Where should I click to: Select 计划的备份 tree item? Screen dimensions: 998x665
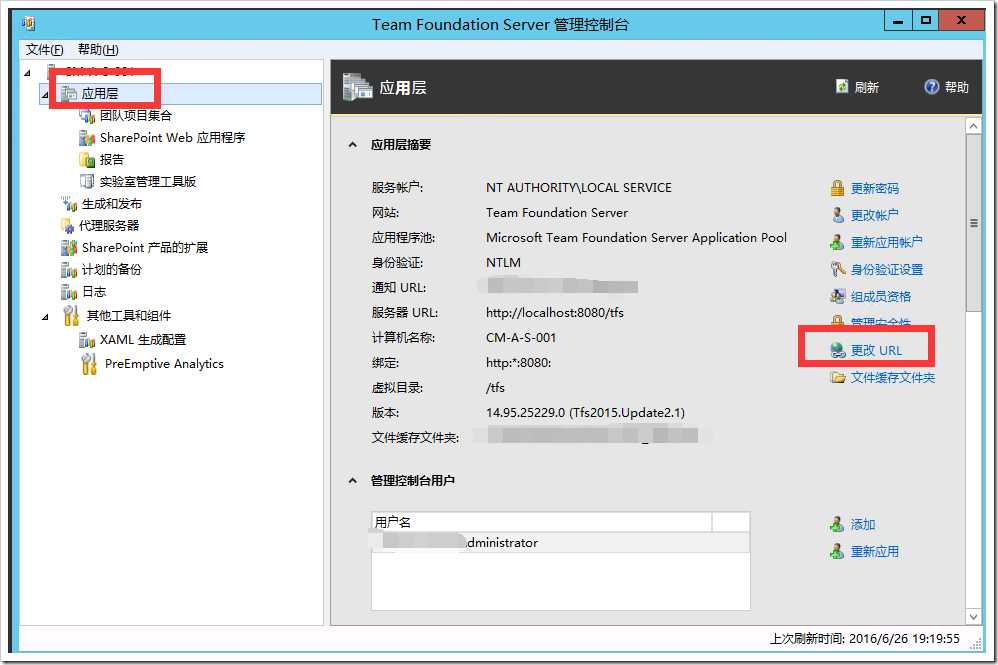pyautogui.click(x=112, y=270)
